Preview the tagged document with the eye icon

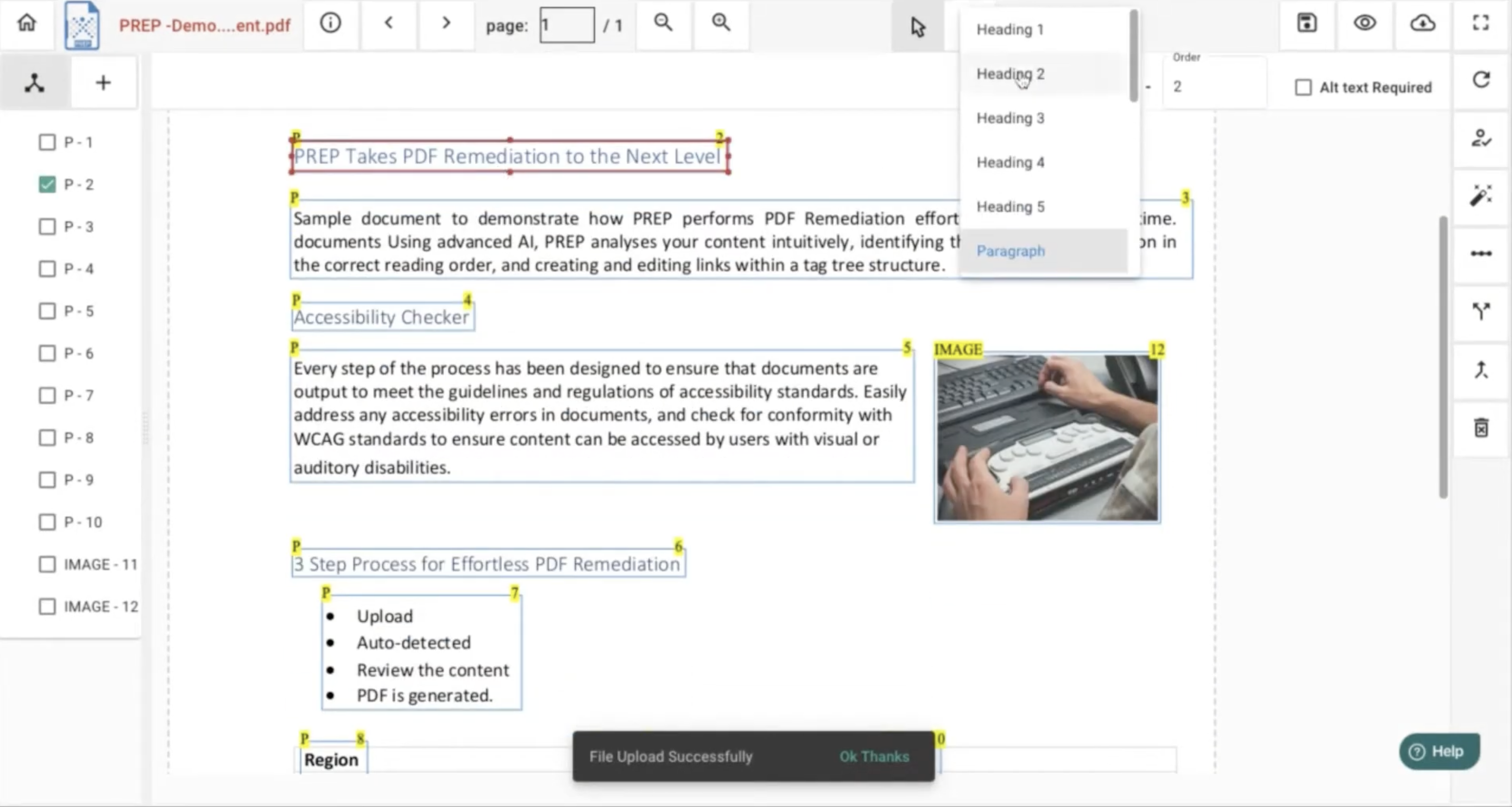pos(1364,24)
